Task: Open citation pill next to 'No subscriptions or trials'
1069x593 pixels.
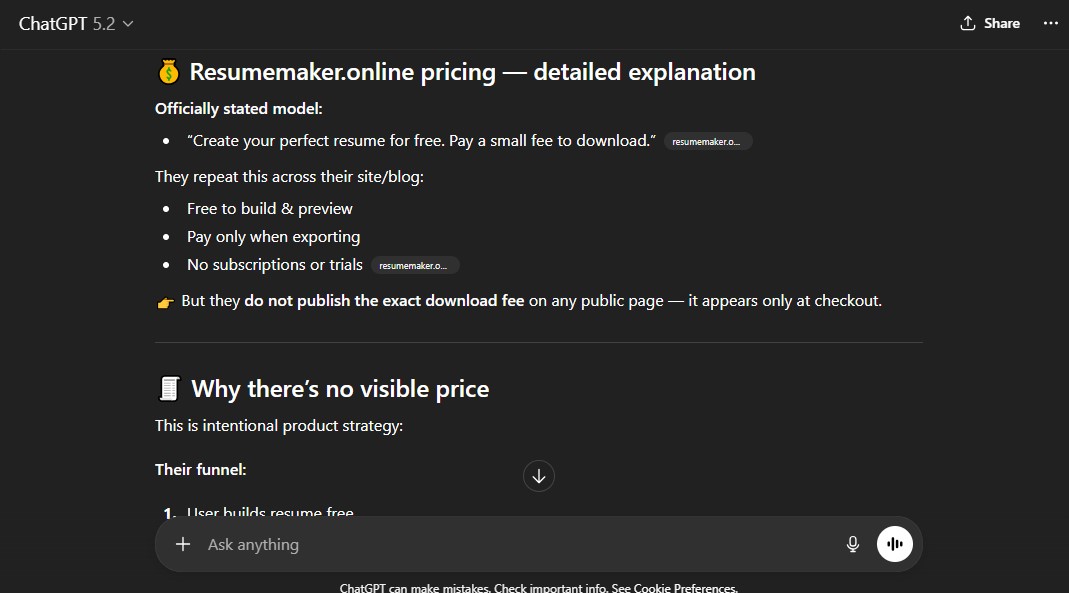Action: 415,265
